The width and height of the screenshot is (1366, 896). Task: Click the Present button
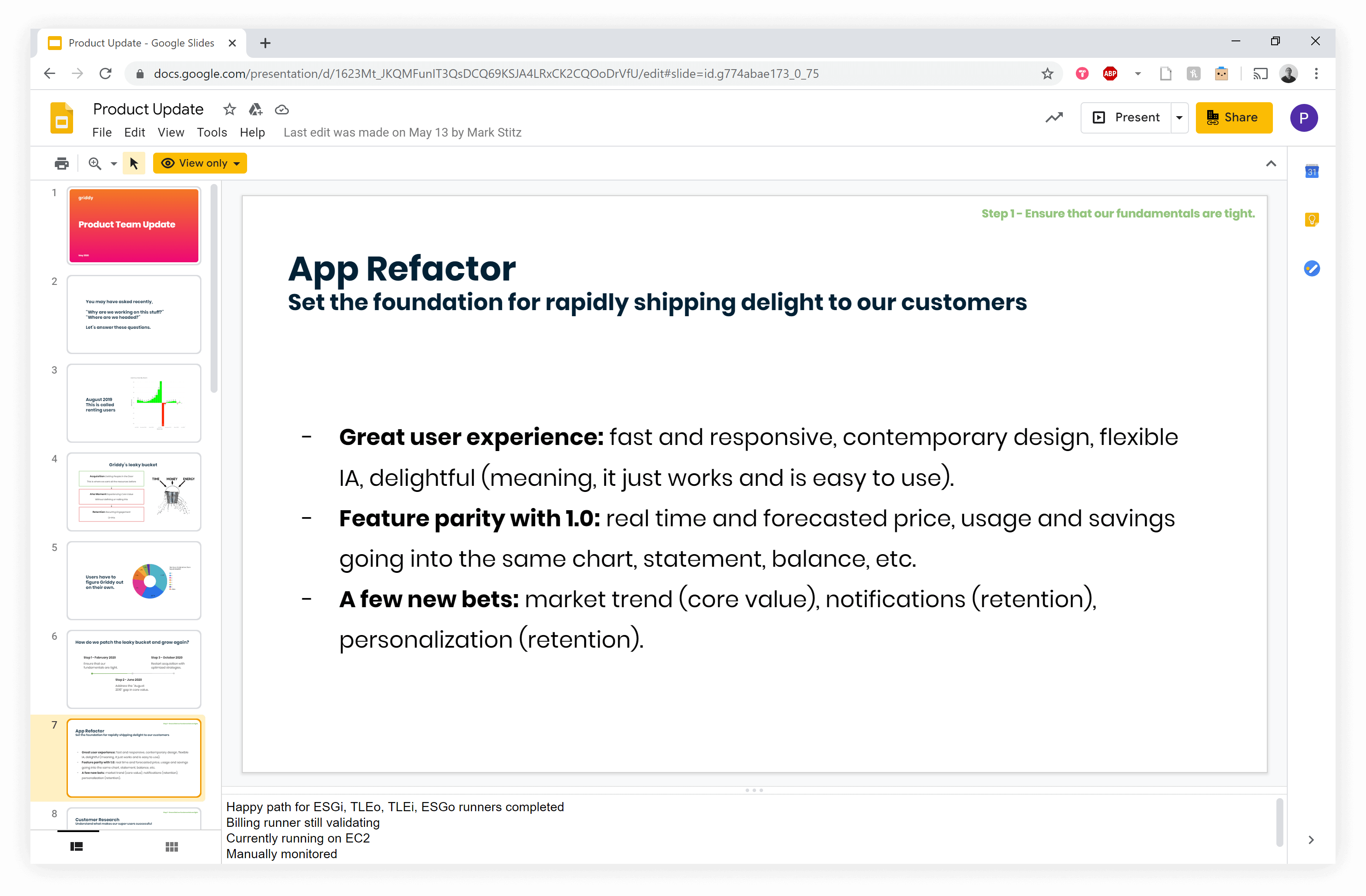point(1126,118)
